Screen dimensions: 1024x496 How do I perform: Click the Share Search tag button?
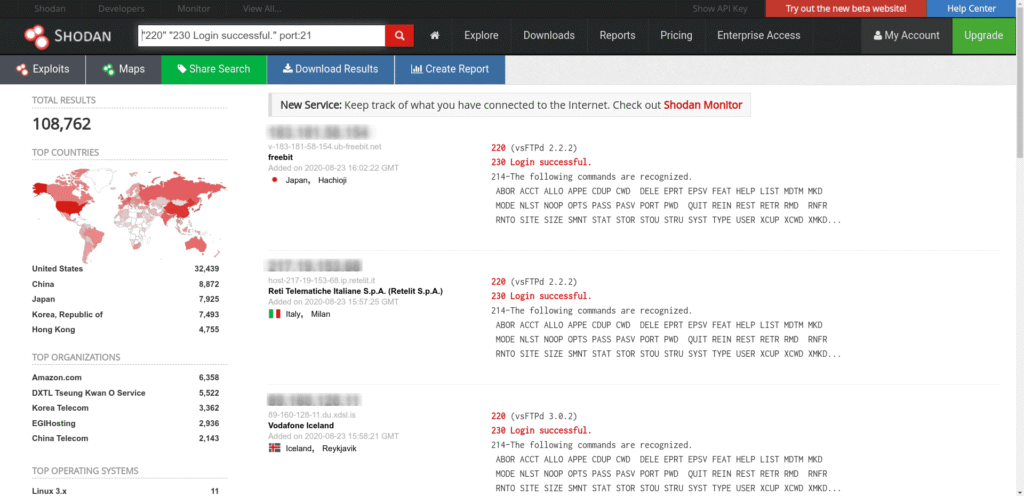[x=214, y=69]
